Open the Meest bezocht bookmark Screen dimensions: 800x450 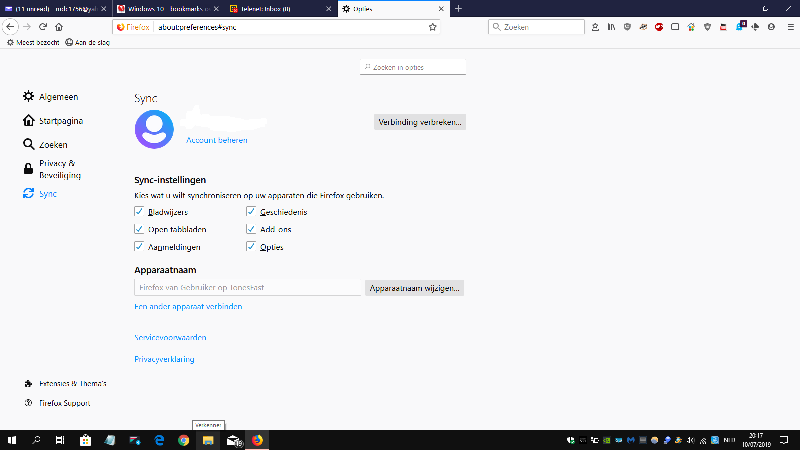click(33, 42)
